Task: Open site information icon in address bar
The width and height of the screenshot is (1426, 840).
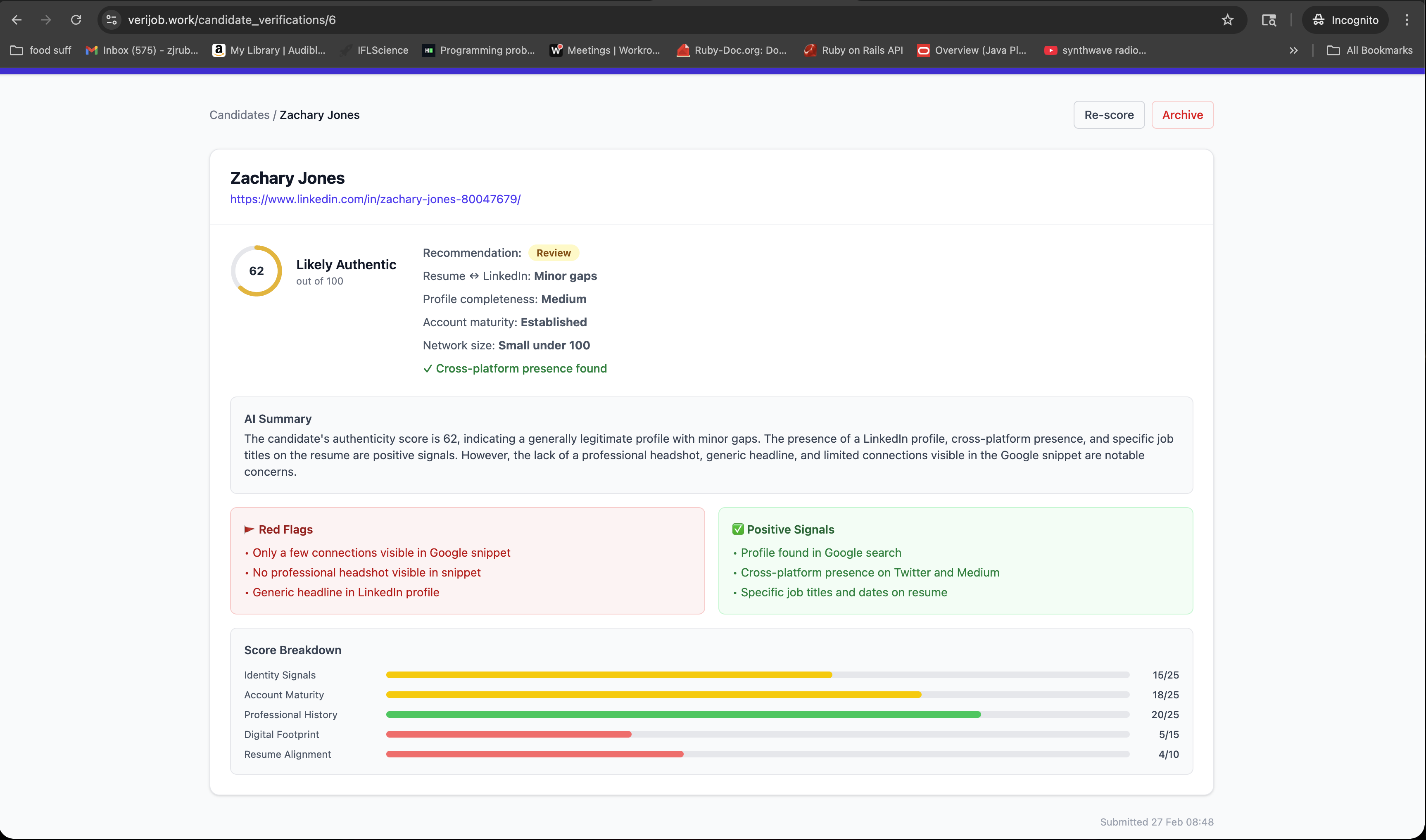Action: [112, 20]
